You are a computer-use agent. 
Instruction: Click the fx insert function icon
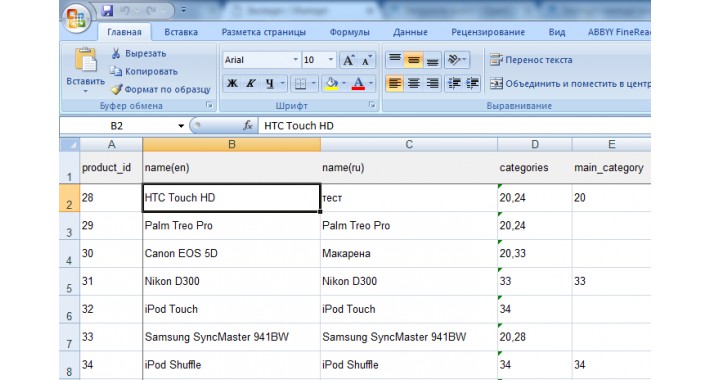tap(248, 126)
